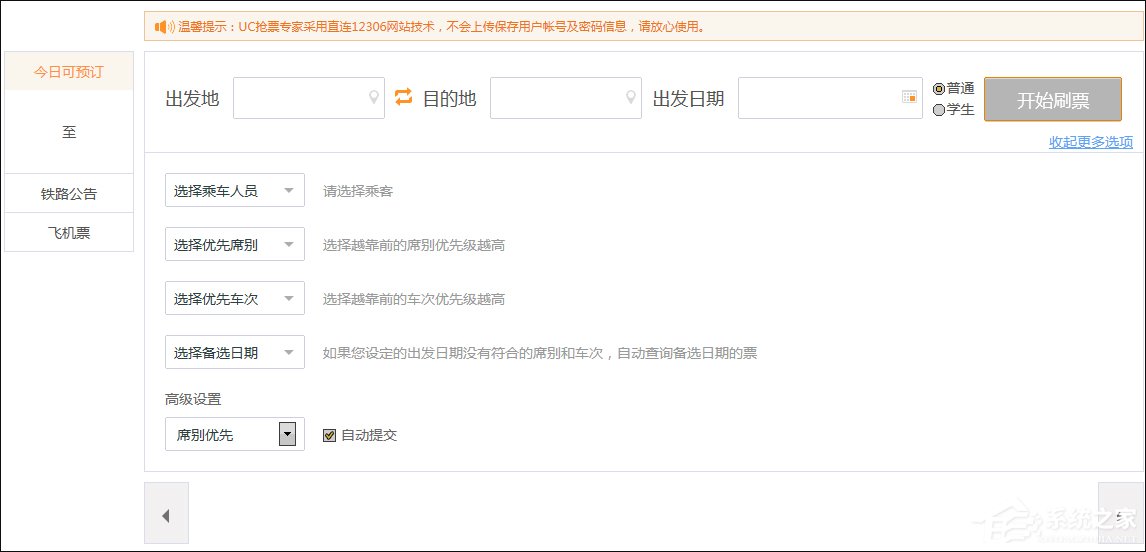This screenshot has height=552, width=1146.
Task: Open the 铁路公告 sidebar item
Action: (x=69, y=194)
